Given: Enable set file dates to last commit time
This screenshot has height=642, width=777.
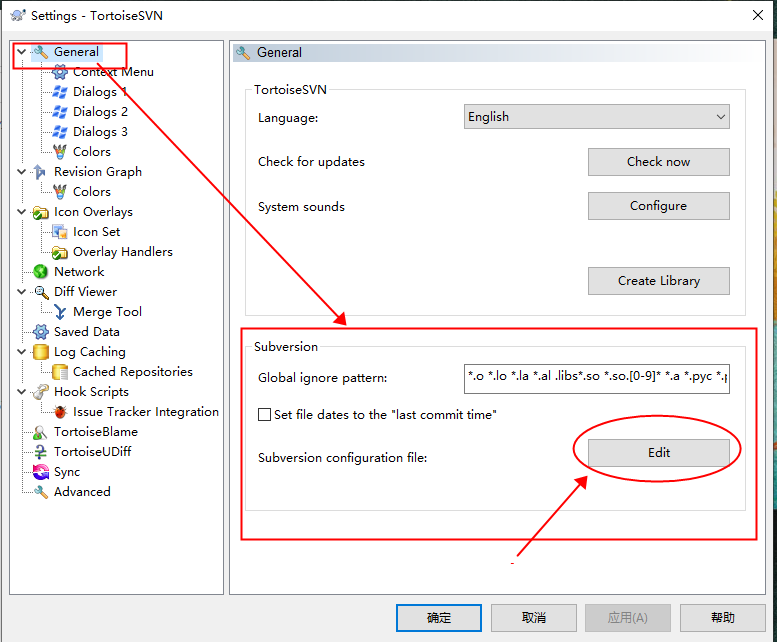Looking at the screenshot, I should (265, 415).
